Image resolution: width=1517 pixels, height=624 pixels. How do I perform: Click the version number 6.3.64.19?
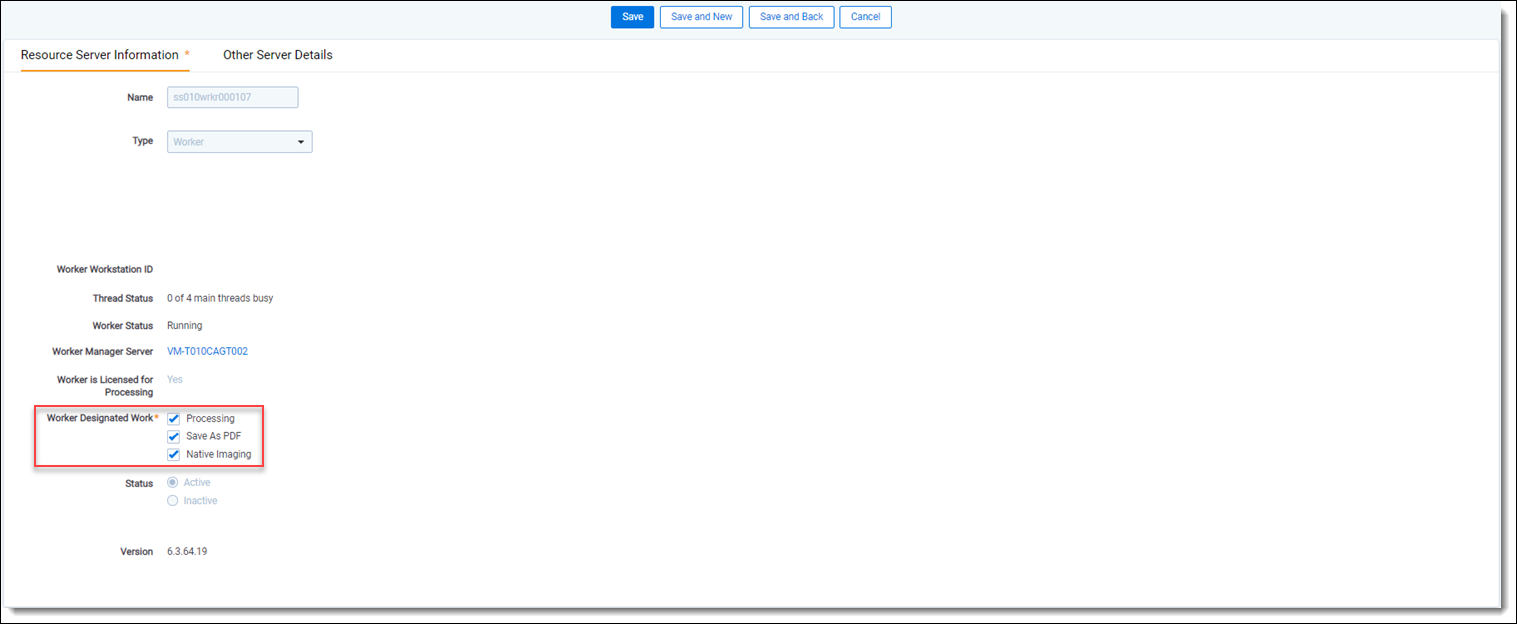(187, 552)
